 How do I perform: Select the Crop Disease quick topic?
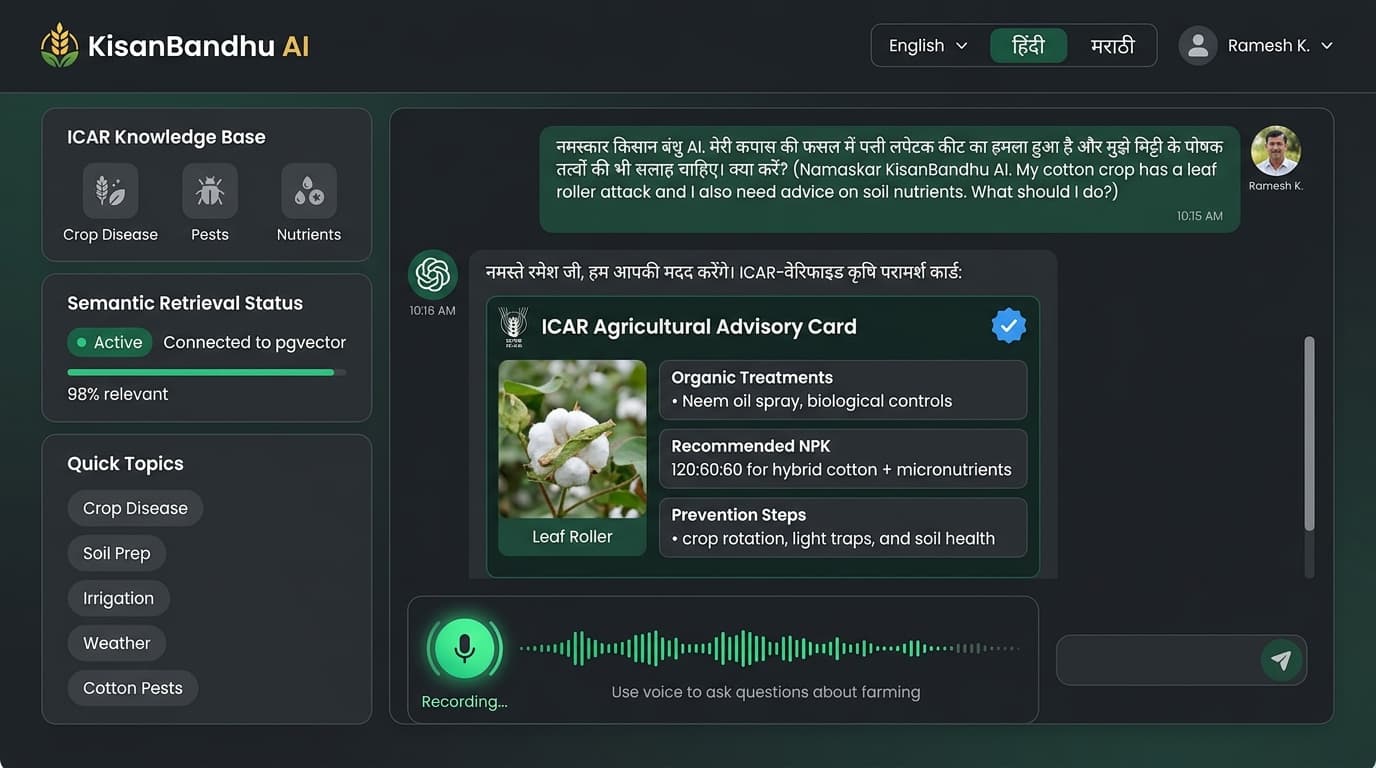(x=135, y=508)
